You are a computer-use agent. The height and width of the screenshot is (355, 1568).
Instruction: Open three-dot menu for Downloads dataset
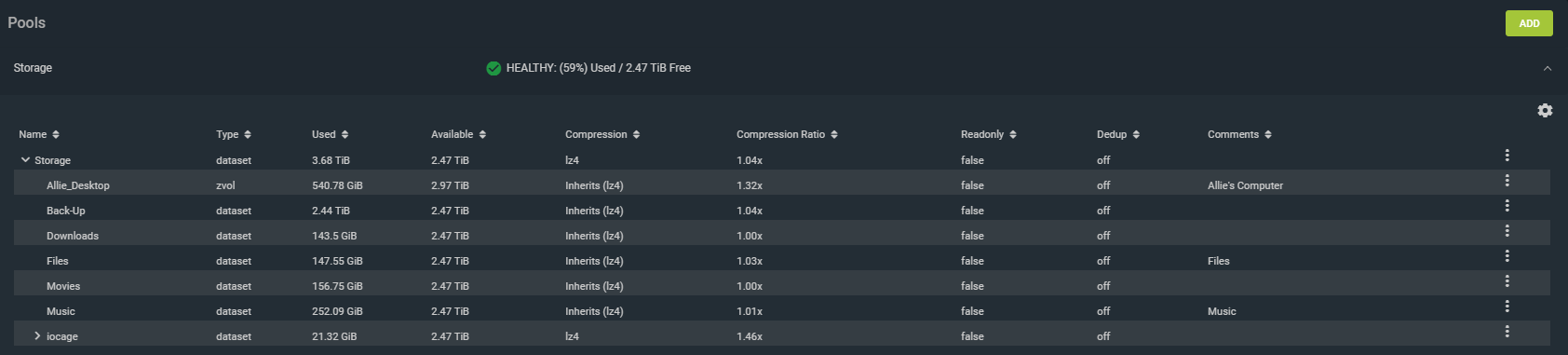1507,231
